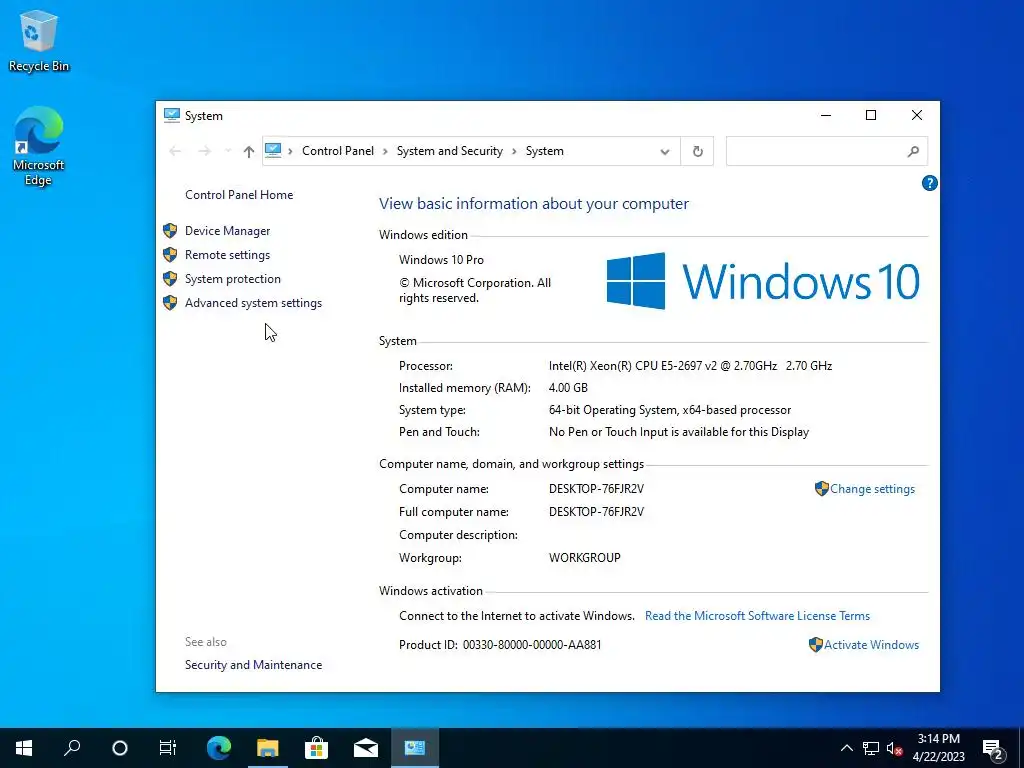Navigate to Control Panel in the breadcrumb
The height and width of the screenshot is (768, 1024).
338,151
